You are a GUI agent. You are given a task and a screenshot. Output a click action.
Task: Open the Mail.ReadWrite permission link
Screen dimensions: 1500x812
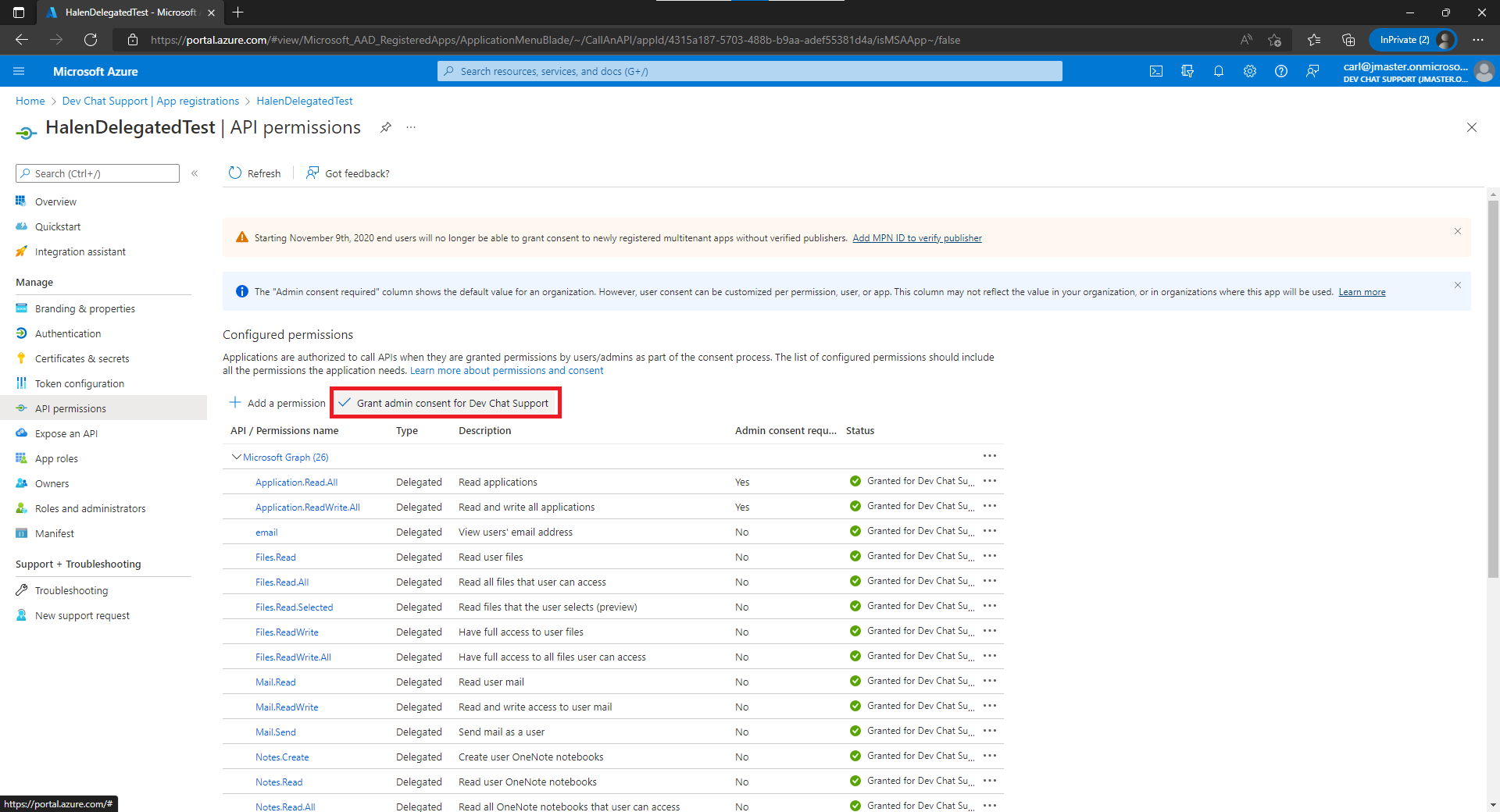tap(287, 707)
